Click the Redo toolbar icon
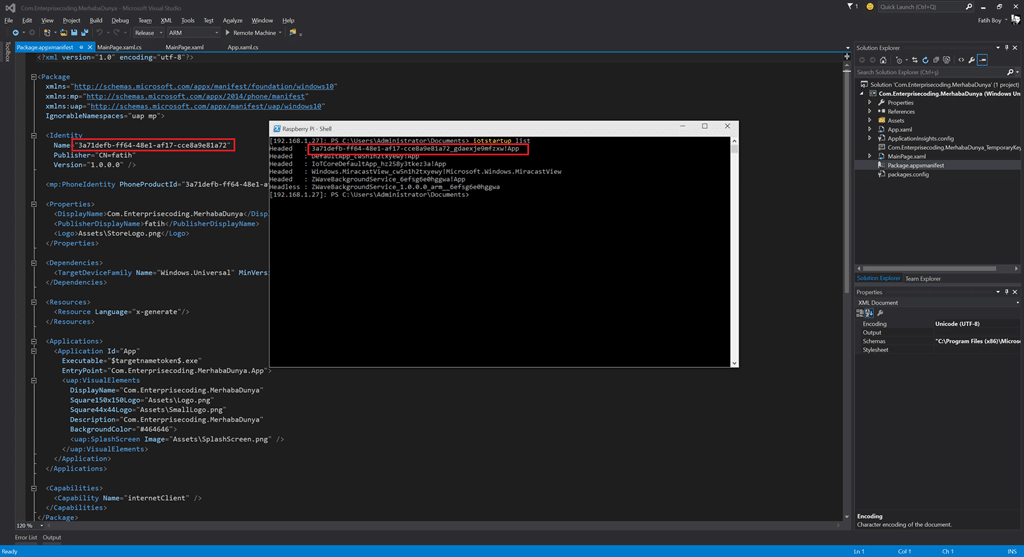 (116, 33)
